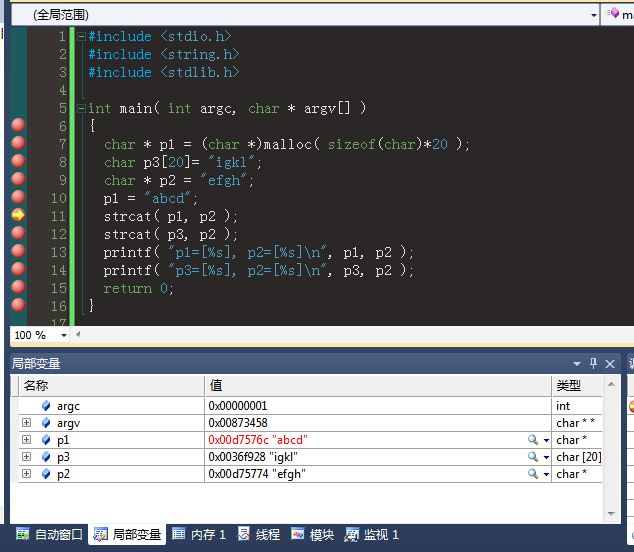Click the Locals scrollbar down arrow

[x=611, y=514]
